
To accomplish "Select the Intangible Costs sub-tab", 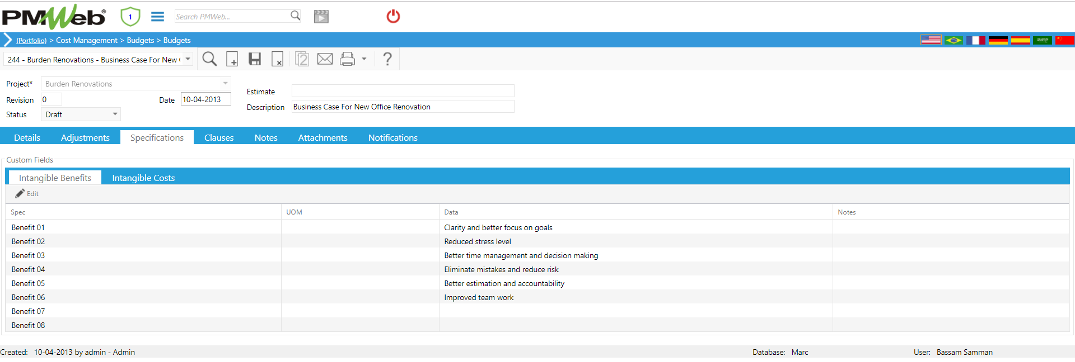I will (x=143, y=178).
